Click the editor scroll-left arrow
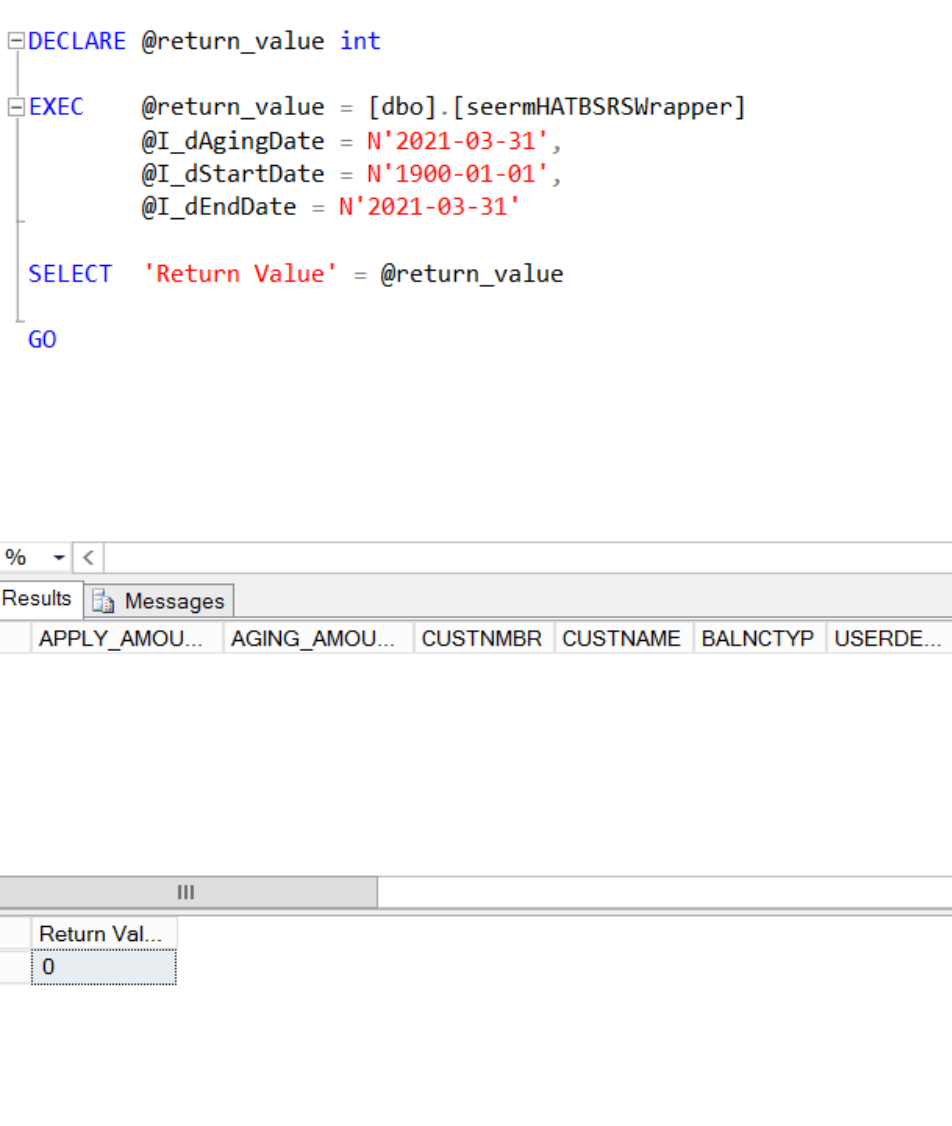The width and height of the screenshot is (952, 1126). tap(88, 557)
